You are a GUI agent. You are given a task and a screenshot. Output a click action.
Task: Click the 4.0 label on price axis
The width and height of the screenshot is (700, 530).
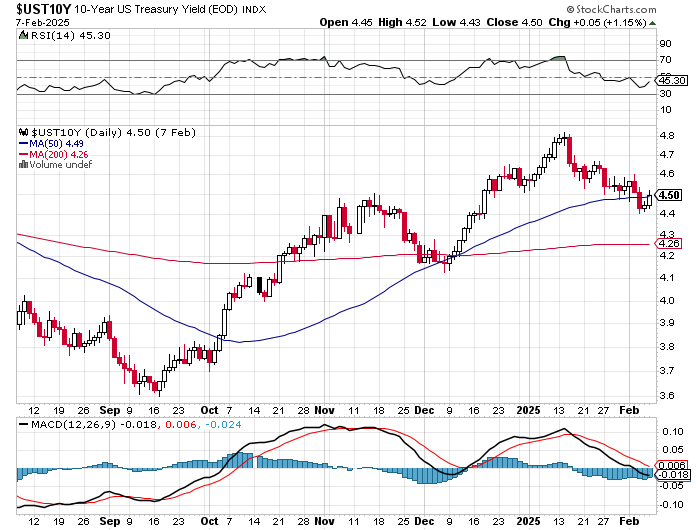(667, 300)
